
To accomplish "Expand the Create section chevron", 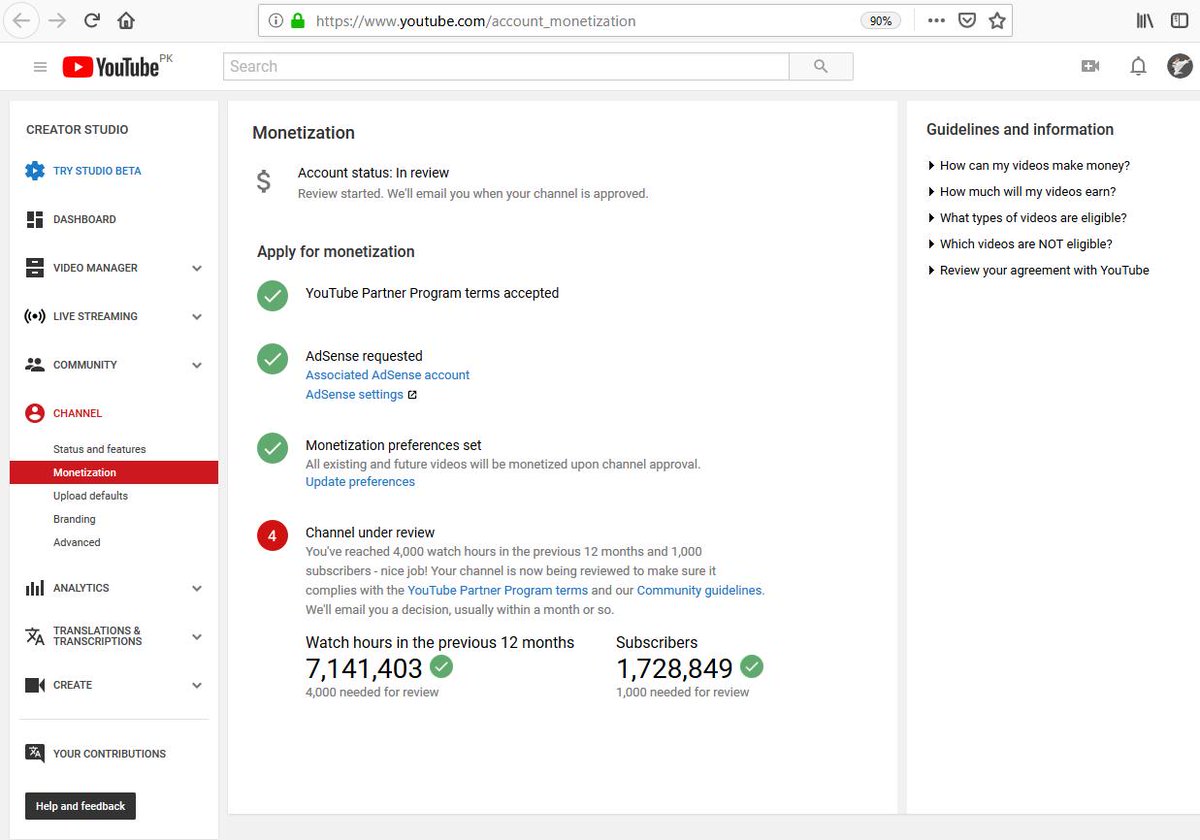I will (x=197, y=685).
